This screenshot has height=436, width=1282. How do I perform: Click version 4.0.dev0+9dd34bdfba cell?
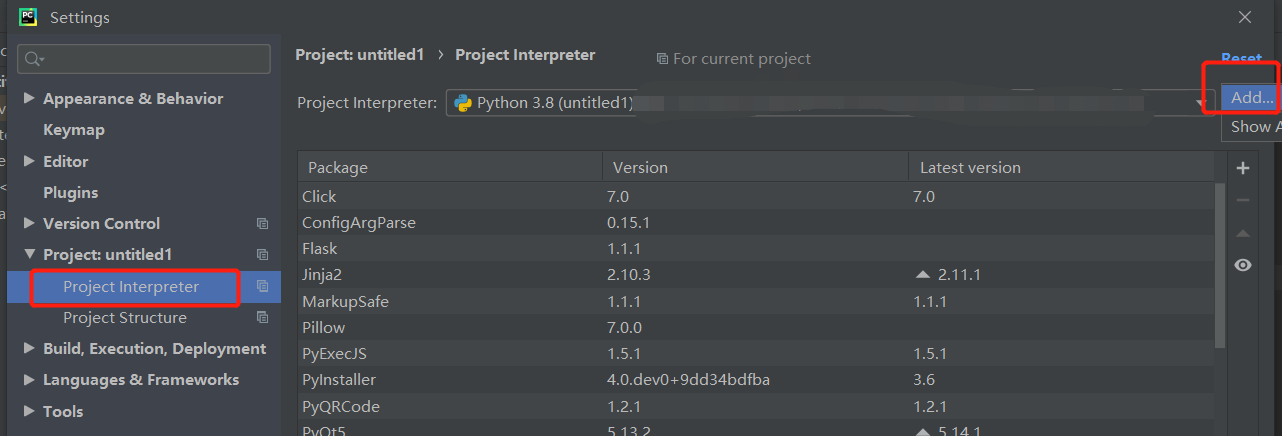click(x=688, y=380)
